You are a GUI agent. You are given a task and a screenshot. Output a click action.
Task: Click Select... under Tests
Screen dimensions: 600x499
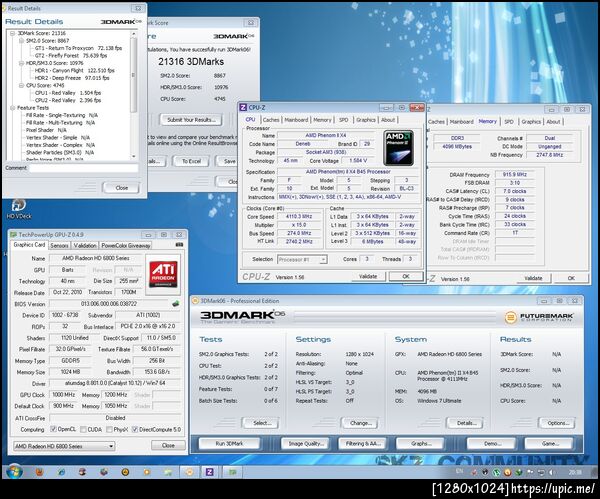[262, 423]
